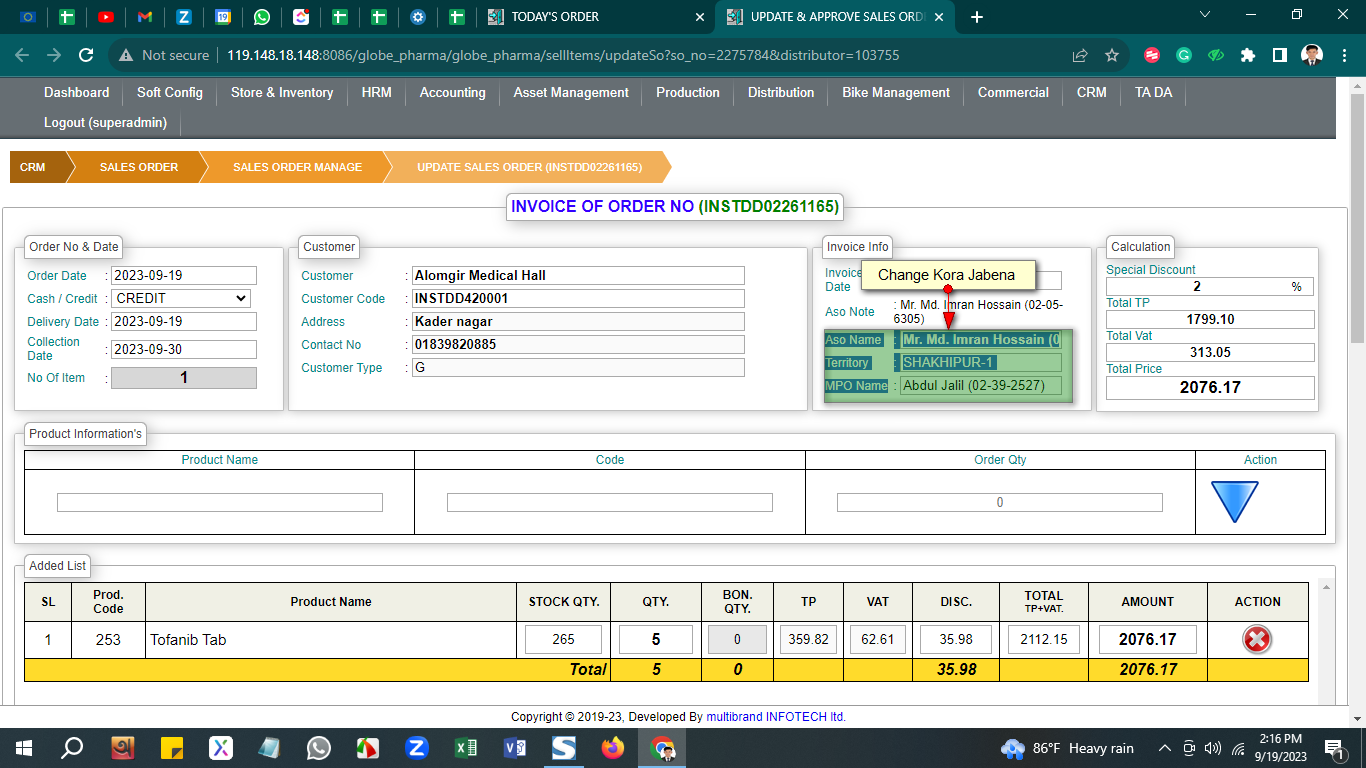This screenshot has height=768, width=1366.
Task: Launch Excel from the Windows taskbar
Action: click(x=466, y=748)
